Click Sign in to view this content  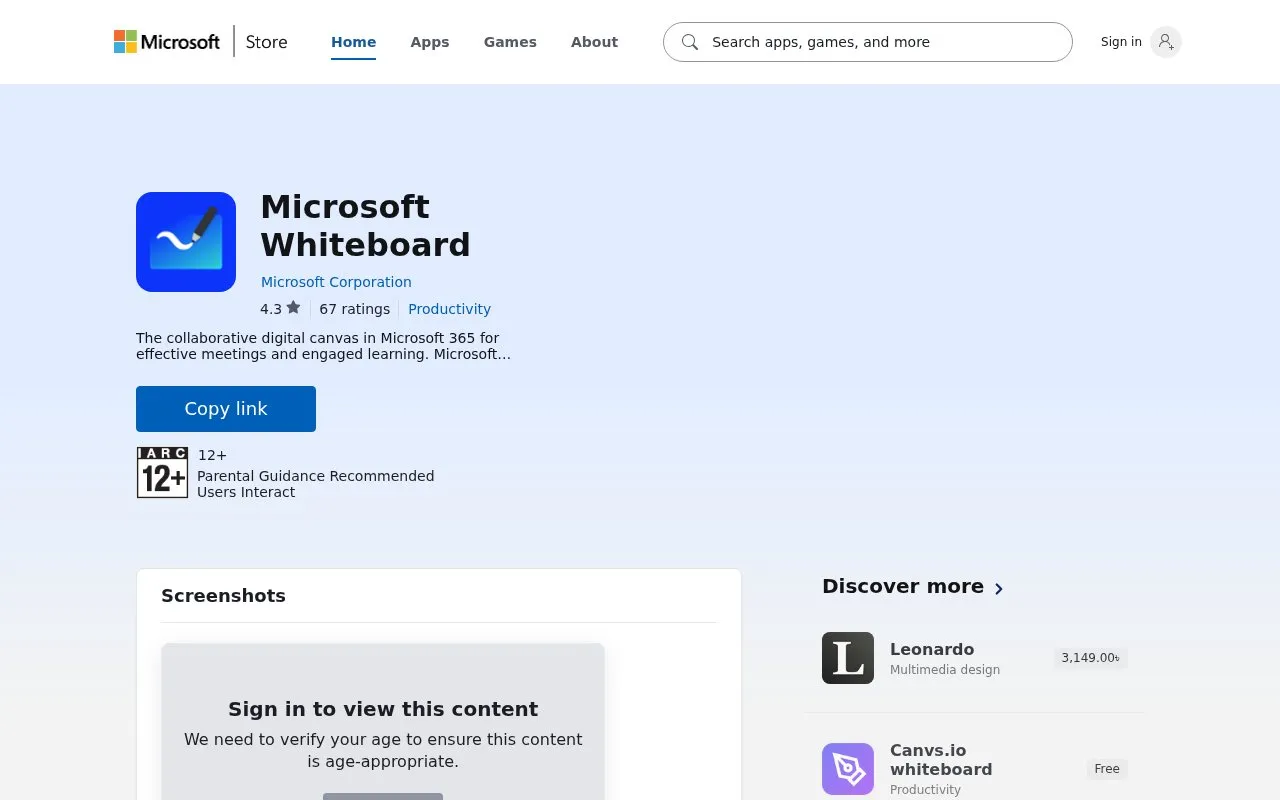[x=383, y=709]
